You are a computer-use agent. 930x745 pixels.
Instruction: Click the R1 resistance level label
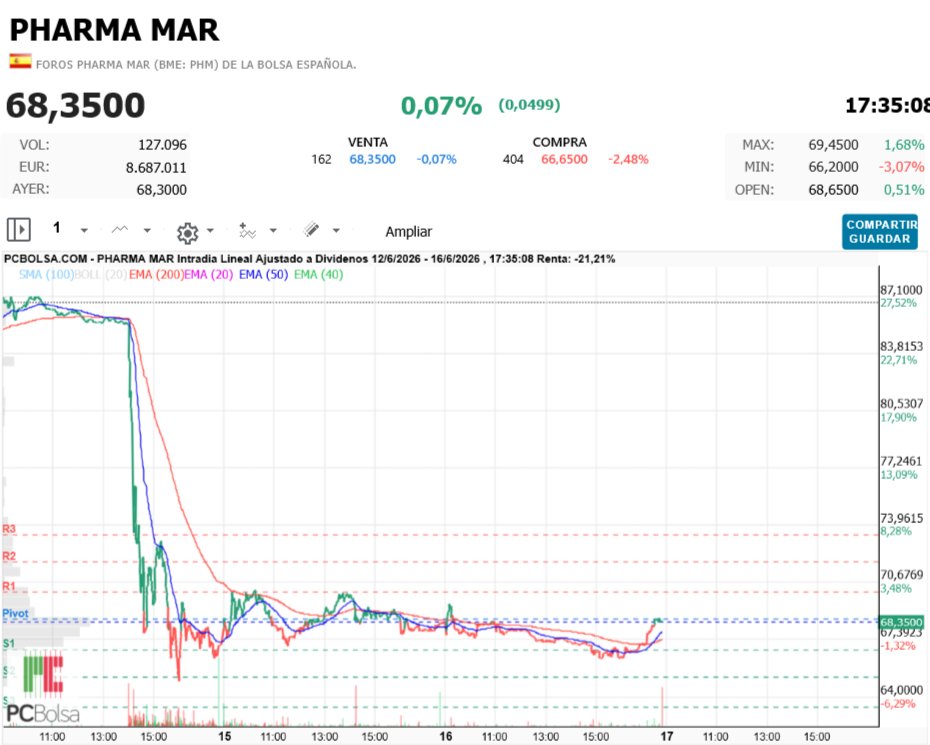click(x=9, y=587)
